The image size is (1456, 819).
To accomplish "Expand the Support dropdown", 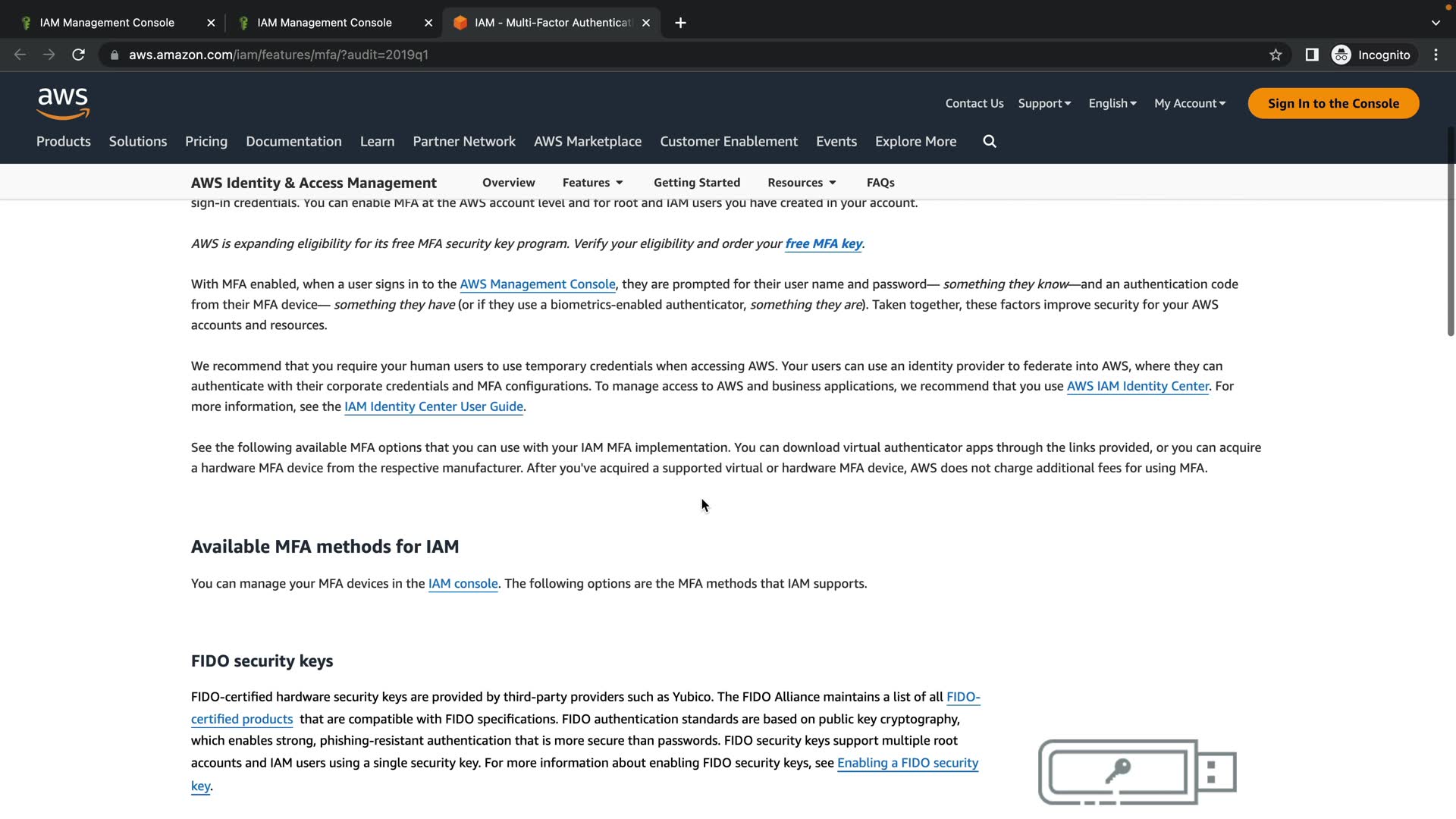I will point(1044,103).
